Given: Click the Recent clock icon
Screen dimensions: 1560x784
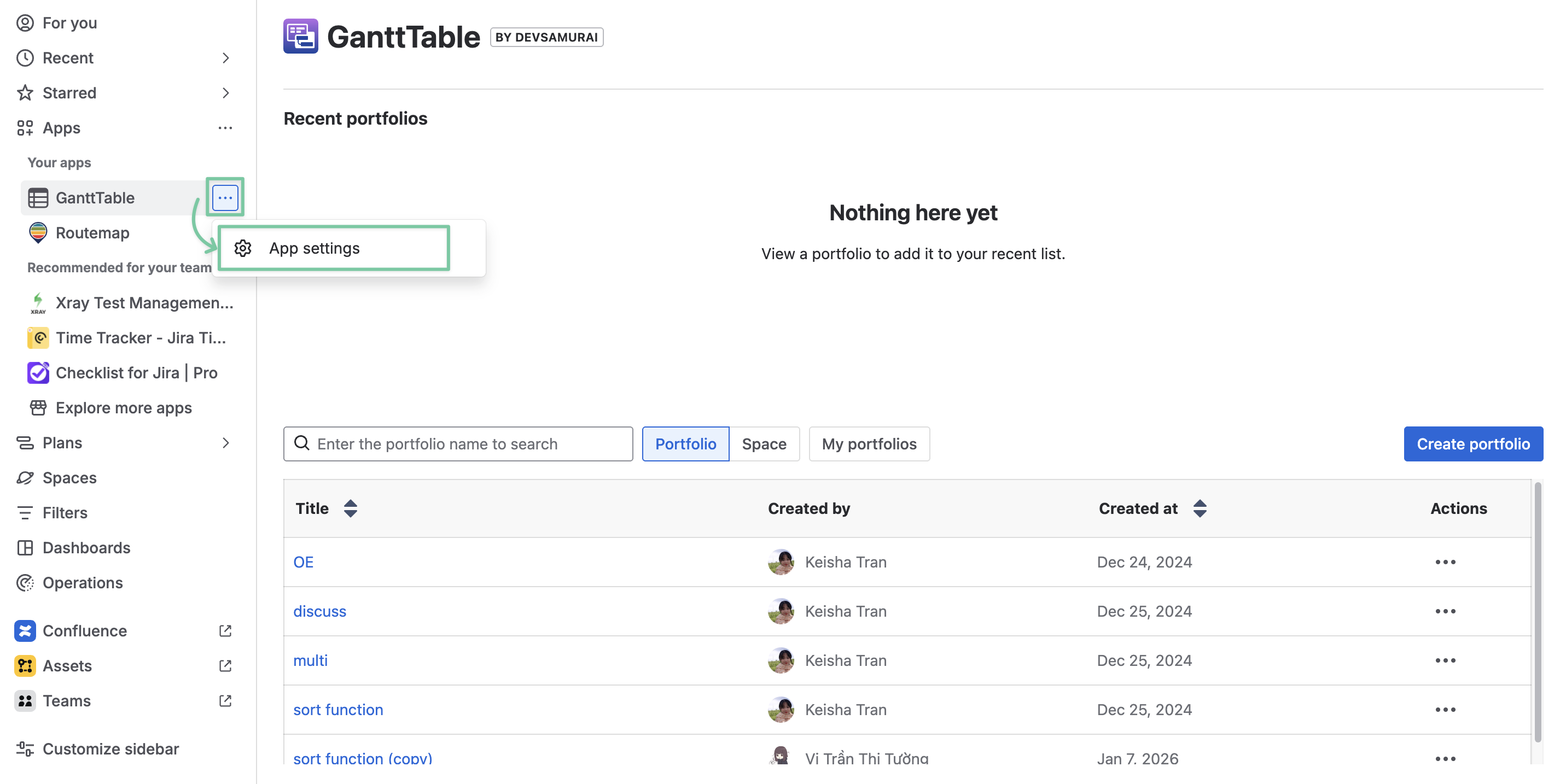Looking at the screenshot, I should point(25,58).
